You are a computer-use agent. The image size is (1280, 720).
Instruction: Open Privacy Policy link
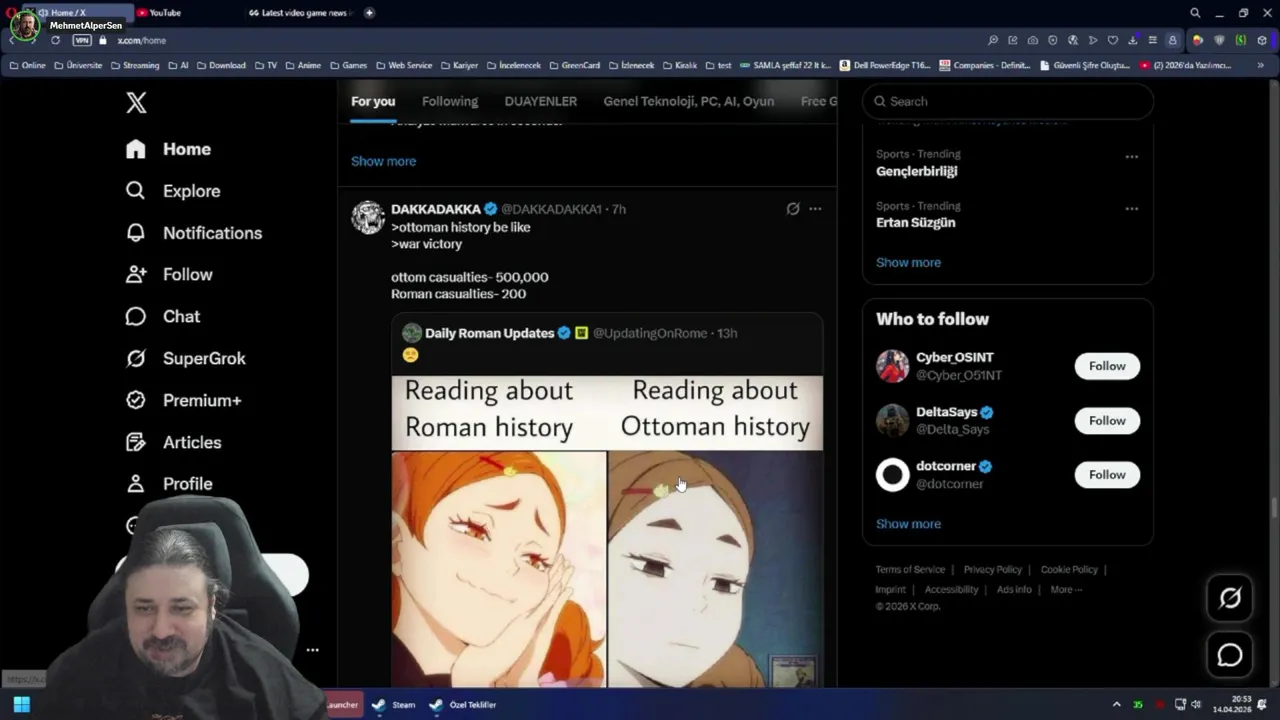[993, 570]
